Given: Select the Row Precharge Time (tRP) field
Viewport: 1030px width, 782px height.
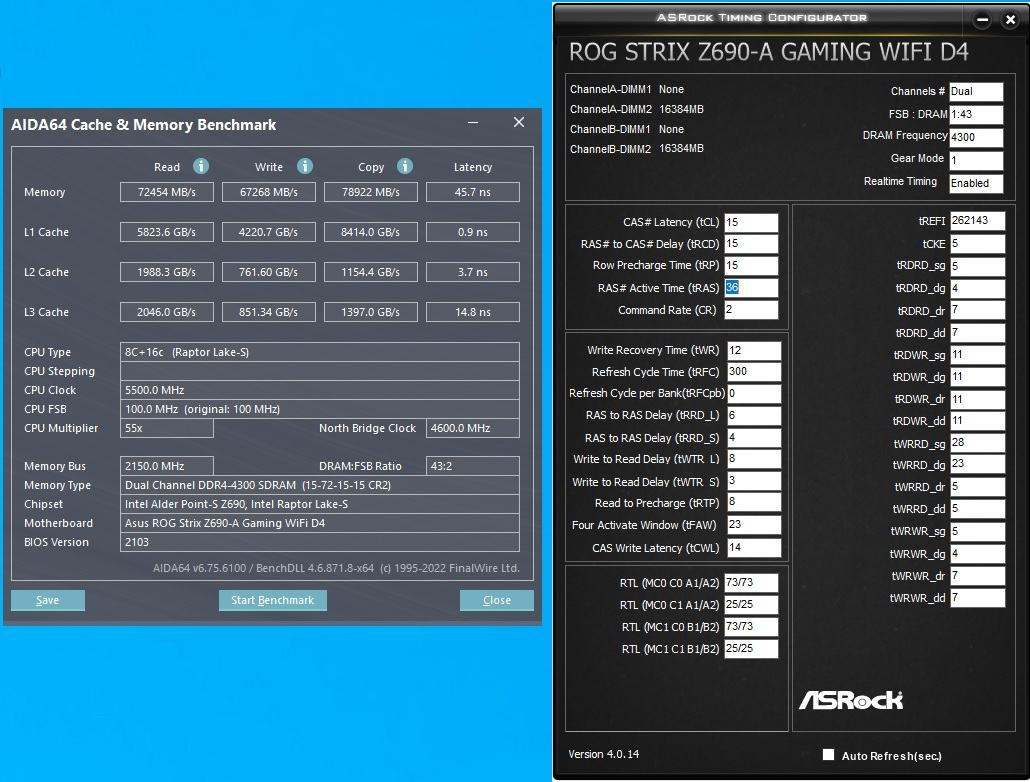Looking at the screenshot, I should [751, 265].
